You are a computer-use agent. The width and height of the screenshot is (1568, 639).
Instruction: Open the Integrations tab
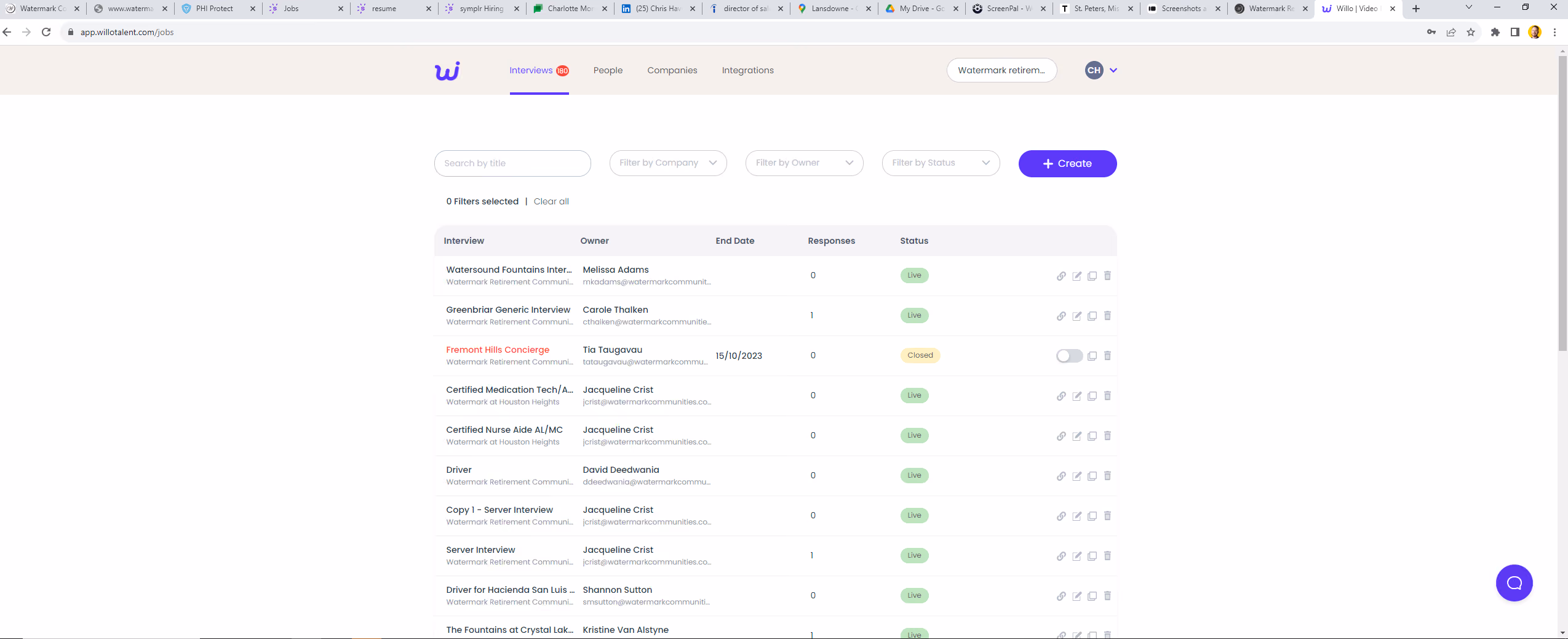click(747, 70)
